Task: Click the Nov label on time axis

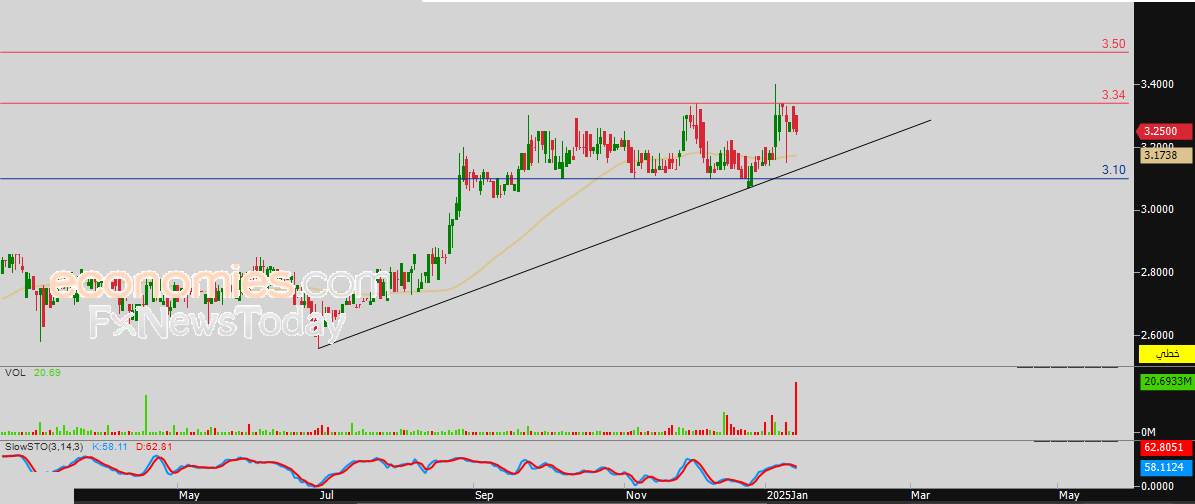Action: click(x=635, y=496)
